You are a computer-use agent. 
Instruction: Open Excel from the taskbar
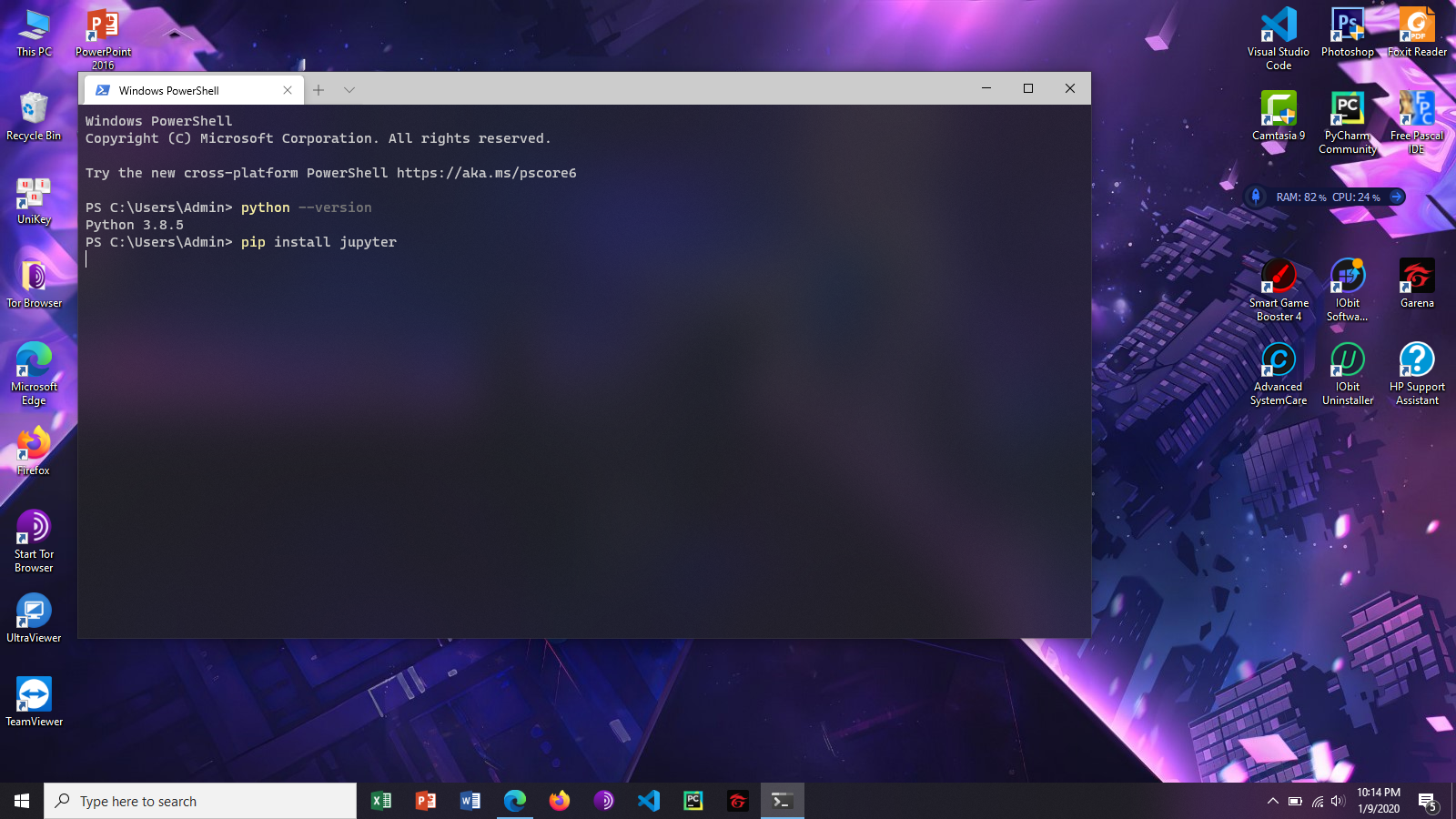pos(381,801)
